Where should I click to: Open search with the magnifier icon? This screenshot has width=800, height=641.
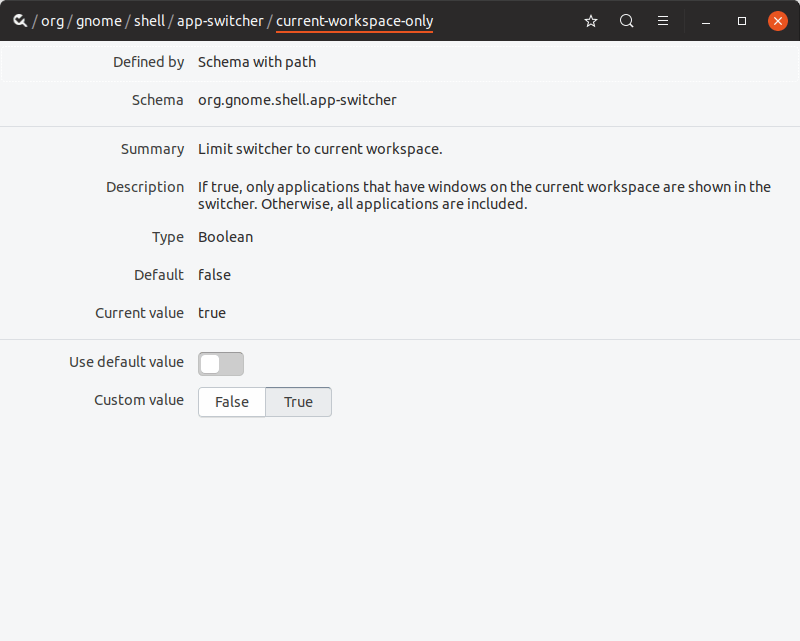pos(627,21)
